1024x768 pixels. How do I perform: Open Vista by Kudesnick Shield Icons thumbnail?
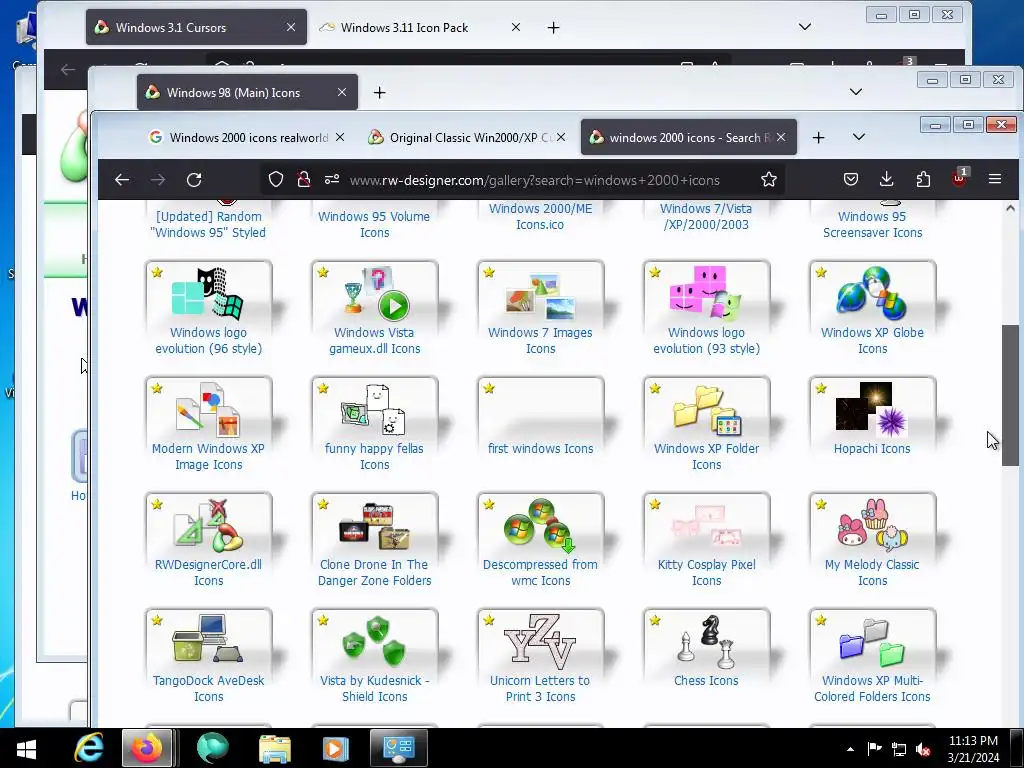pos(374,639)
